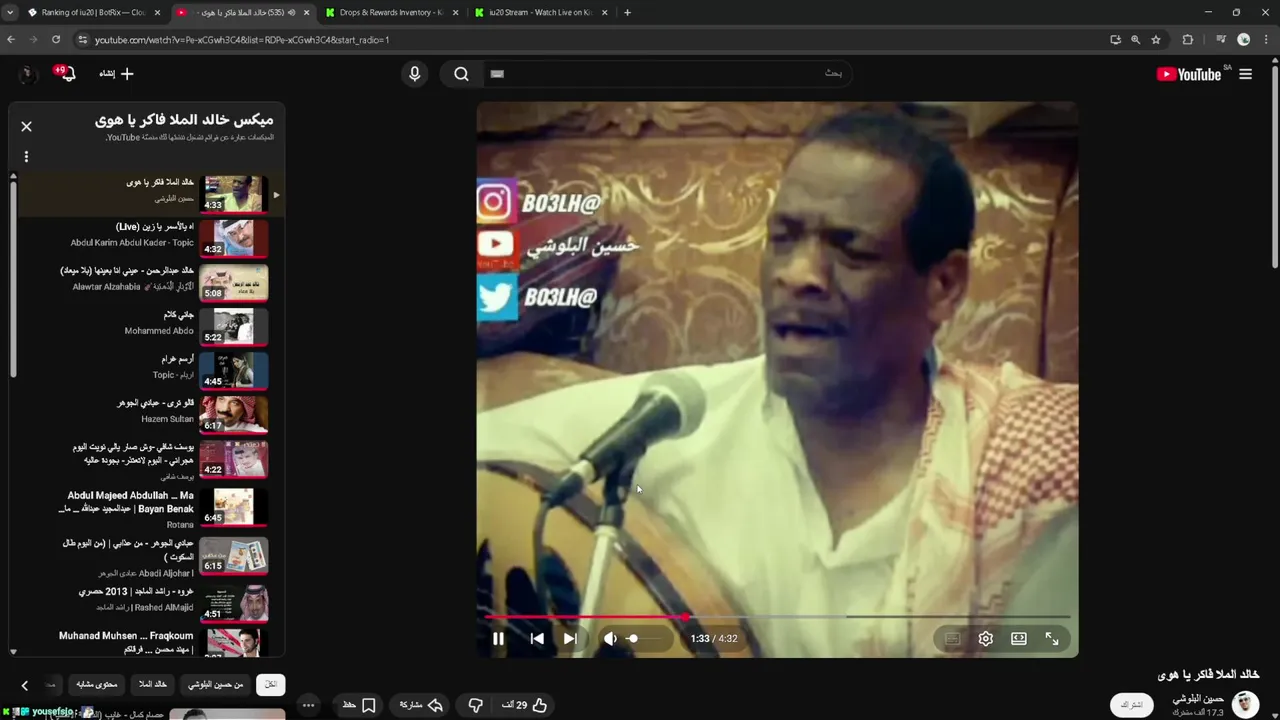The width and height of the screenshot is (1280, 720).
Task: Switch to 'iu20 Stream' Kick tab
Action: pos(541,12)
